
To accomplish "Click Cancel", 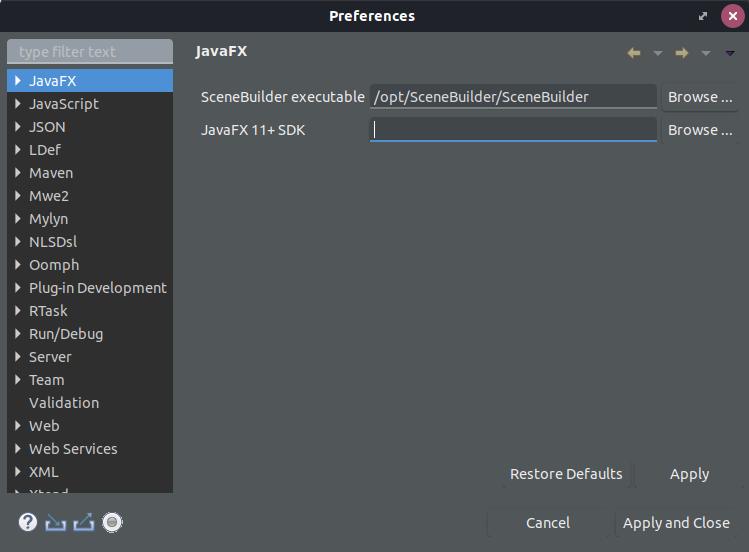I will [548, 523].
